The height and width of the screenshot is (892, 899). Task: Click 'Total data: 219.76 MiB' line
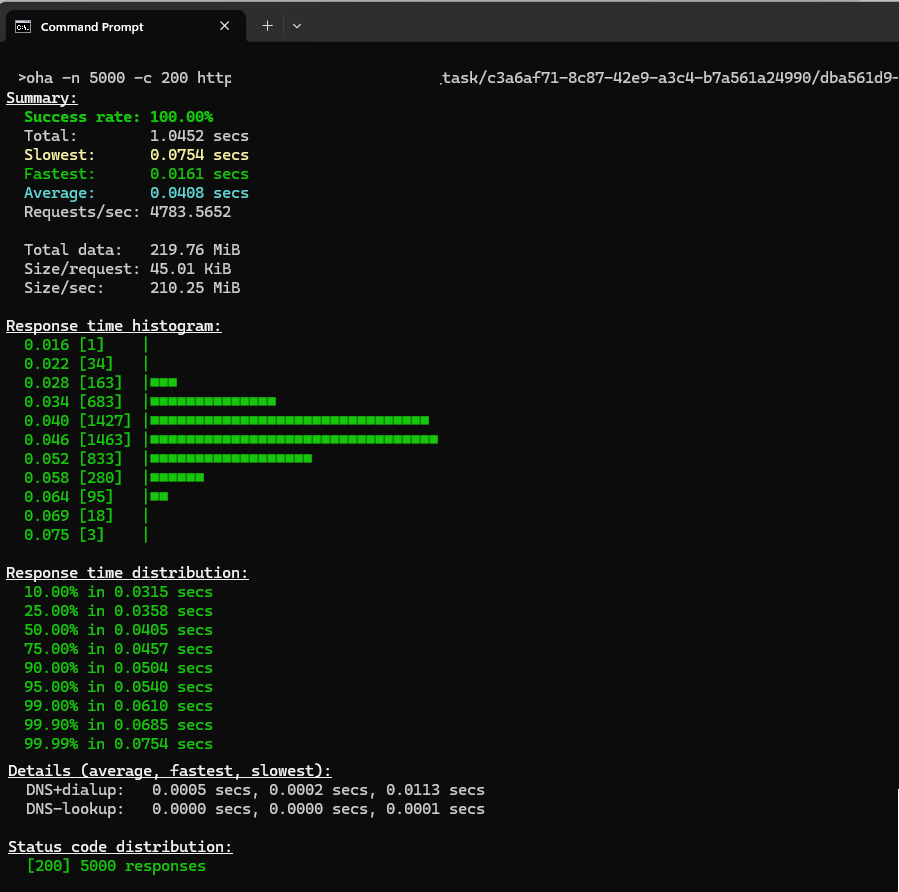tap(132, 250)
